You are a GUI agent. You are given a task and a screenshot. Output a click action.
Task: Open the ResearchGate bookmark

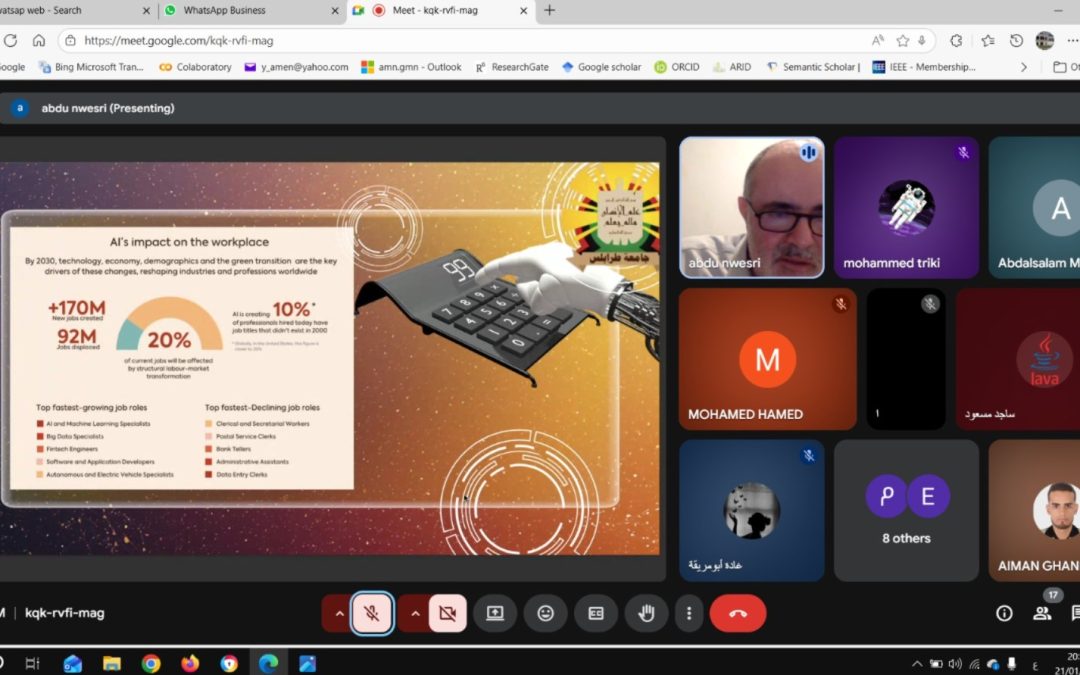[x=512, y=67]
